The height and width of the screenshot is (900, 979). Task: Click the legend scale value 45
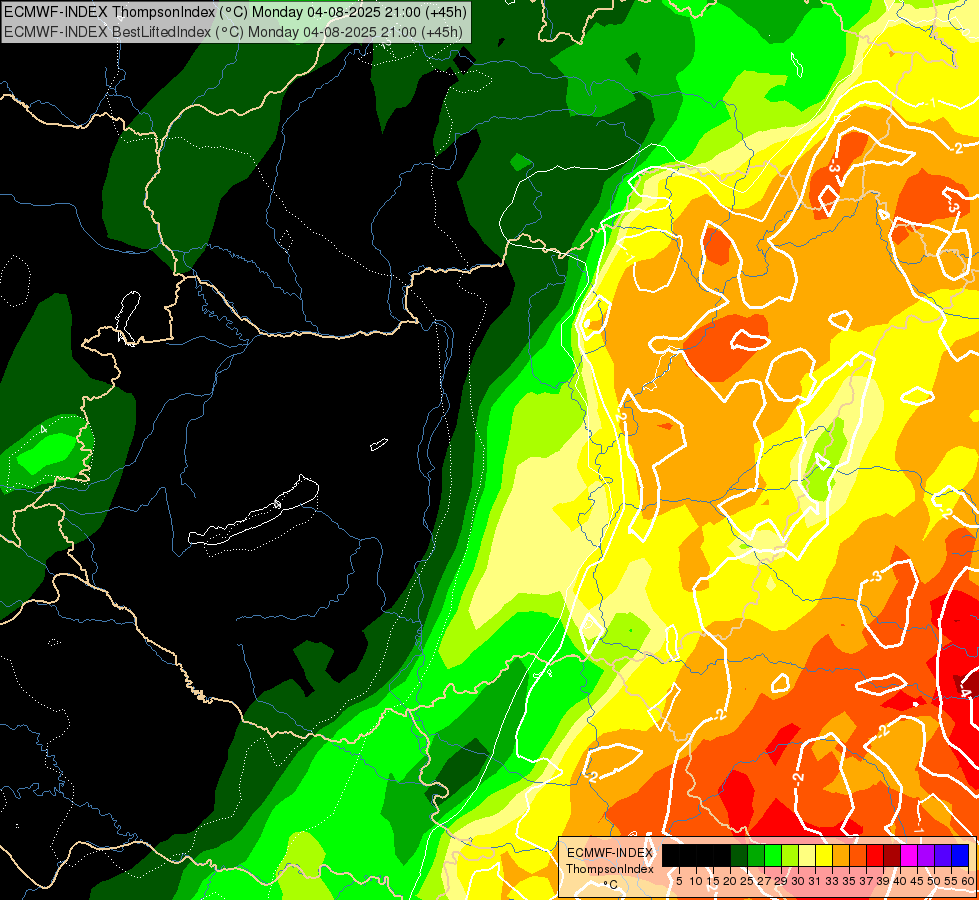(917, 881)
